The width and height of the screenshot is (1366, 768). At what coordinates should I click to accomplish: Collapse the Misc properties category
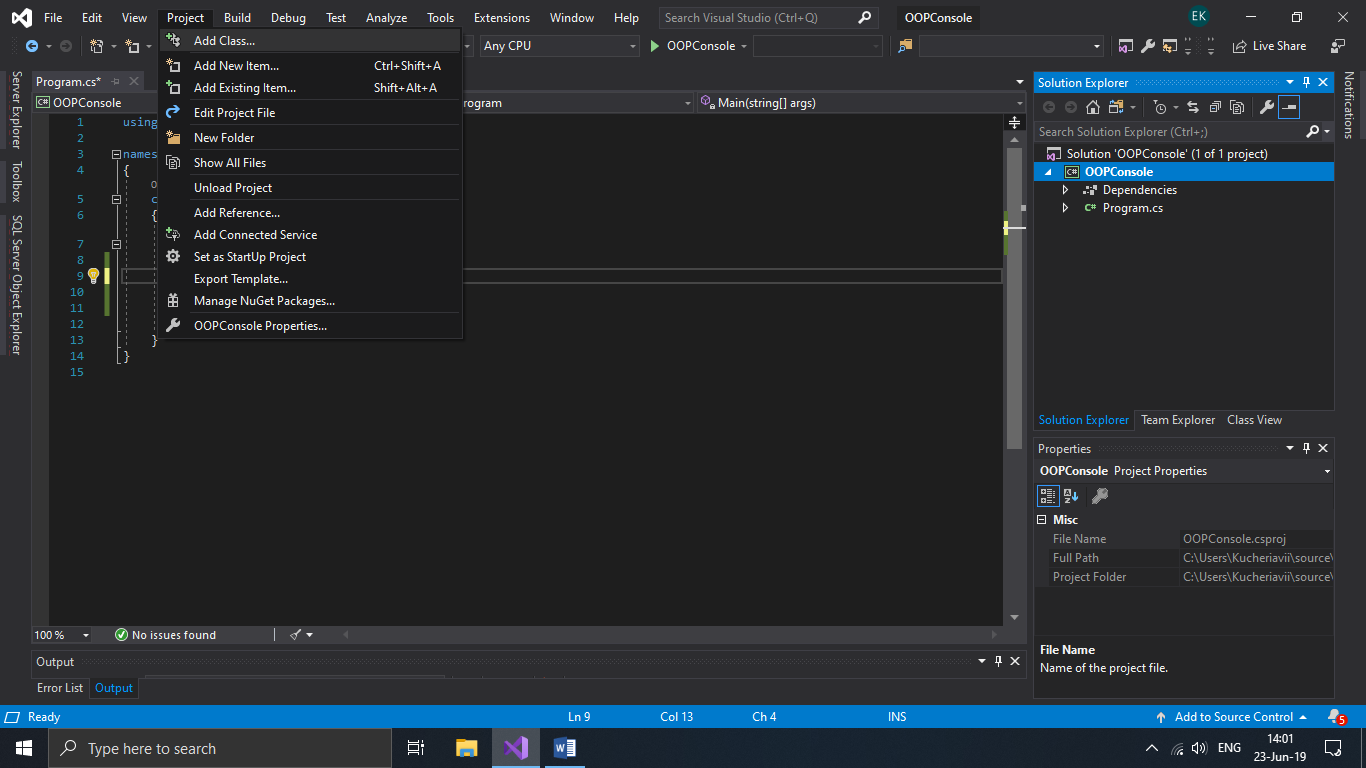(x=1043, y=520)
